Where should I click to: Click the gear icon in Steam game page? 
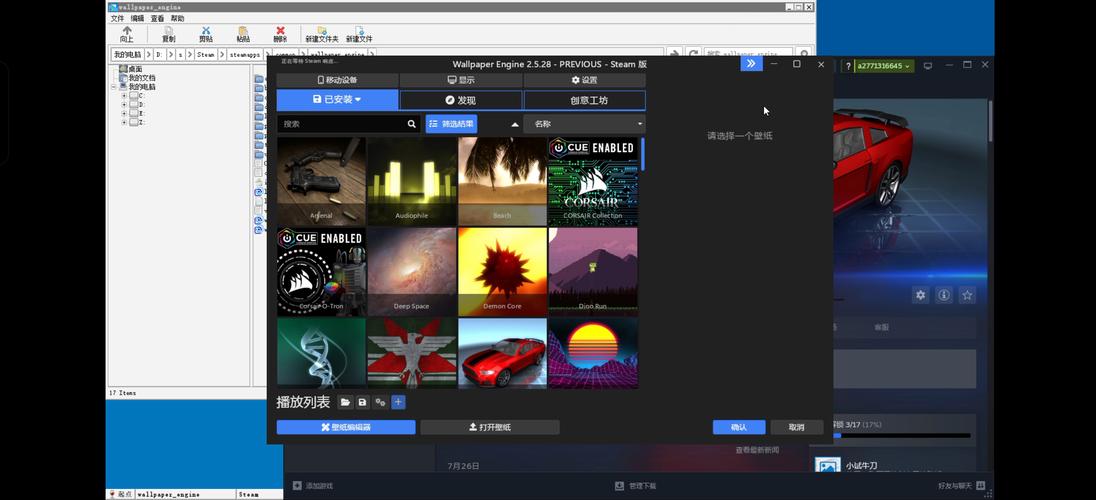click(x=921, y=295)
